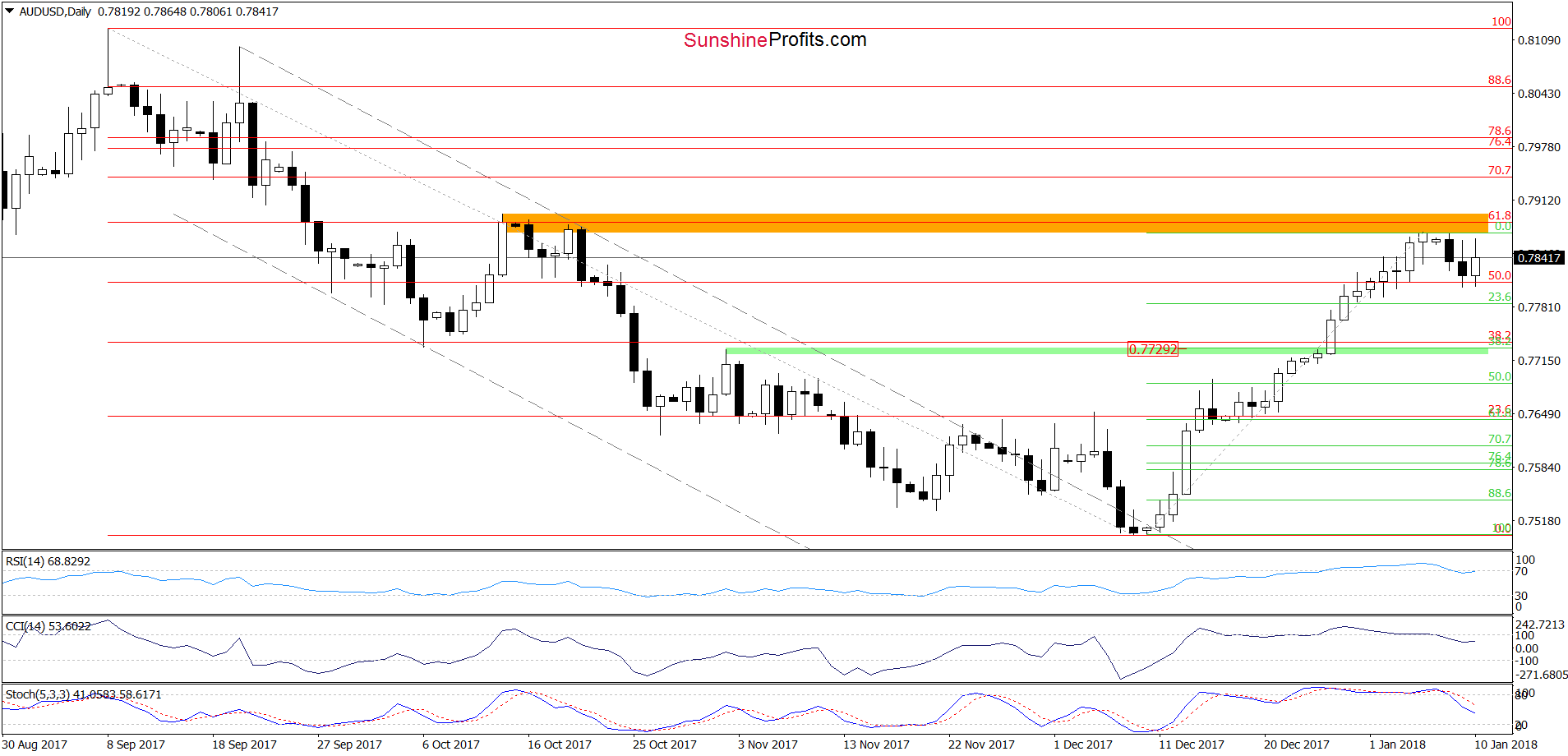Image resolution: width=1568 pixels, height=756 pixels.
Task: Select the red 70.7 Fibonacci label
Action: pos(1499,170)
